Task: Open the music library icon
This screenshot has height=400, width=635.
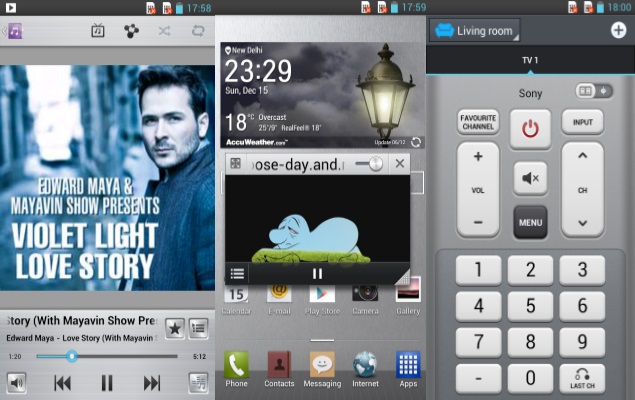Action: (13, 31)
